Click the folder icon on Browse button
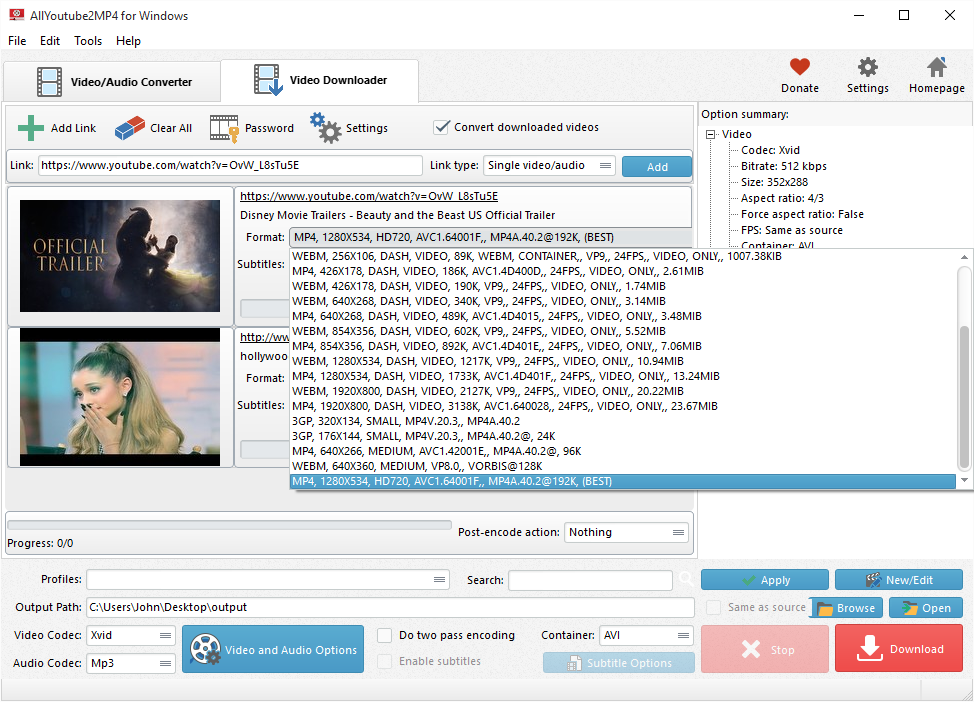Image resolution: width=974 pixels, height=702 pixels. [x=825, y=608]
